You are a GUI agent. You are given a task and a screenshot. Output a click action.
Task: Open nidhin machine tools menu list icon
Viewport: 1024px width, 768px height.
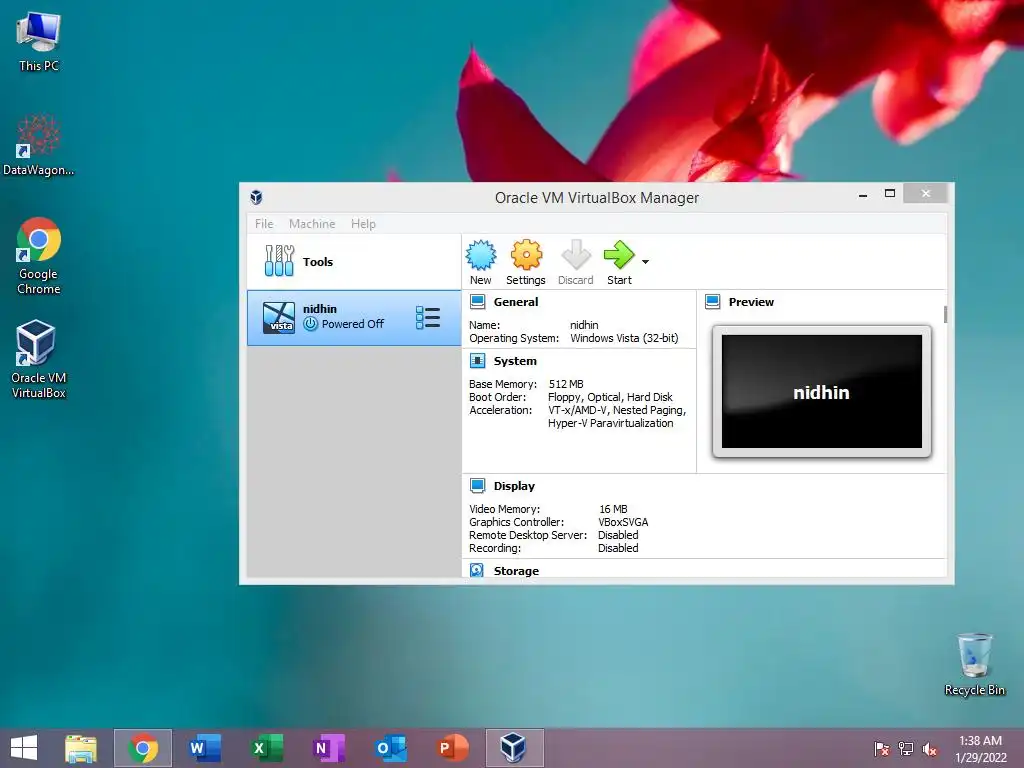coord(428,317)
